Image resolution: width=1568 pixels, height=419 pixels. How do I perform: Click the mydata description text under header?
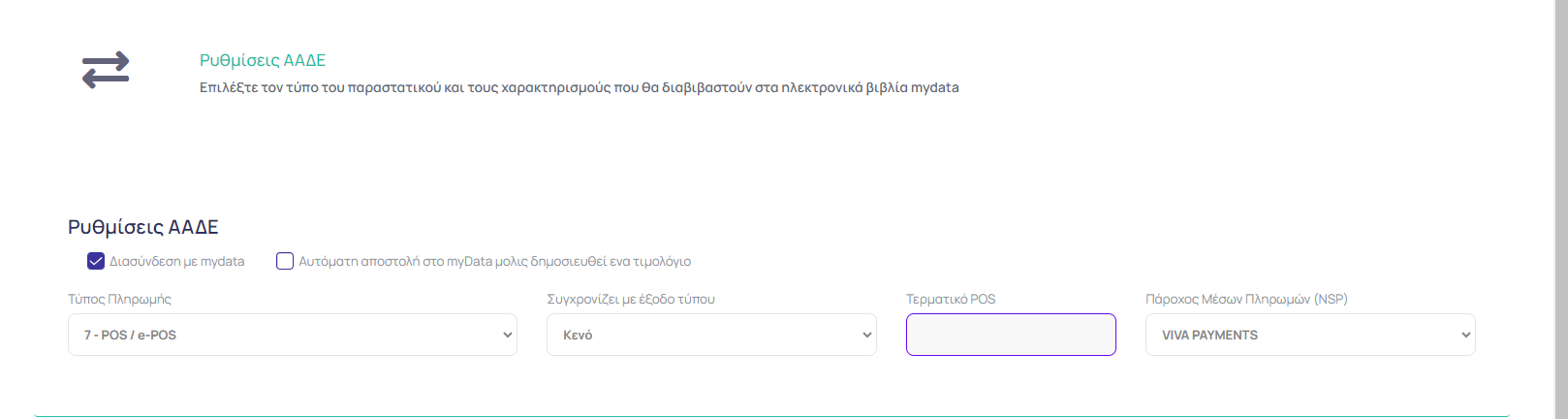pos(580,87)
